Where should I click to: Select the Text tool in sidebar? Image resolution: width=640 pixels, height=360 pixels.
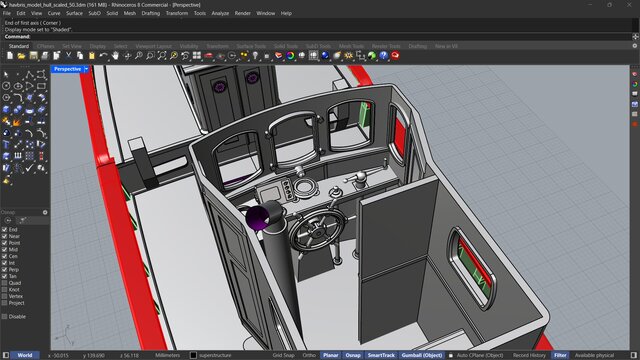point(6,144)
